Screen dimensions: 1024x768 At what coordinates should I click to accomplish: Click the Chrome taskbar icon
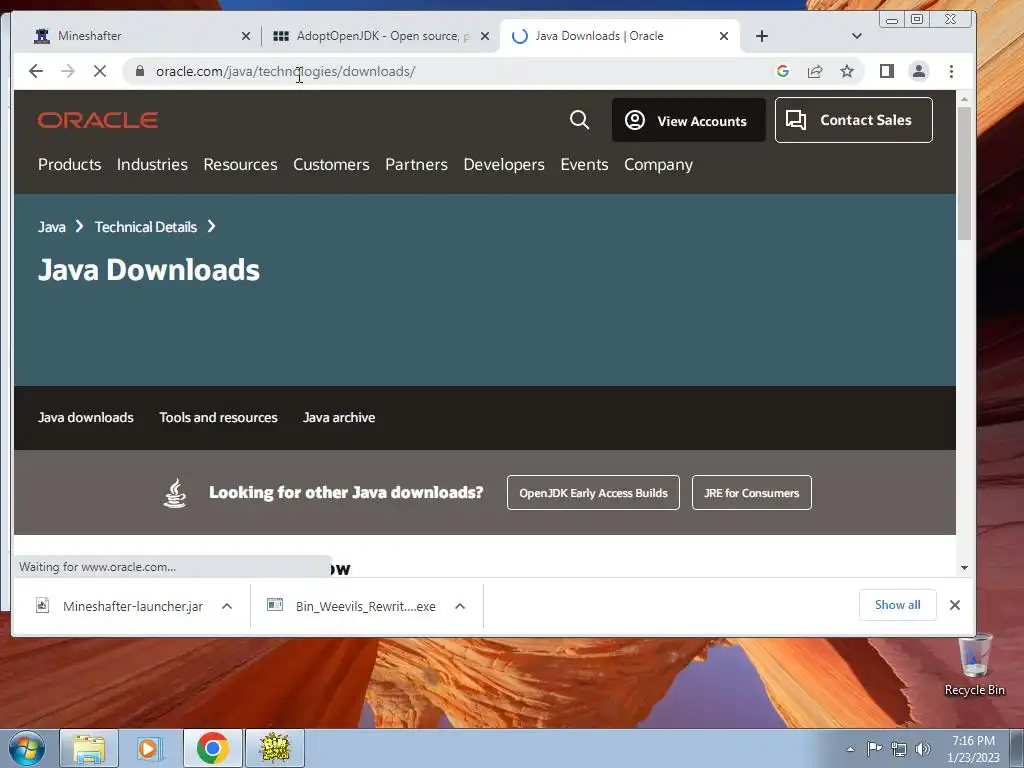pyautogui.click(x=212, y=748)
